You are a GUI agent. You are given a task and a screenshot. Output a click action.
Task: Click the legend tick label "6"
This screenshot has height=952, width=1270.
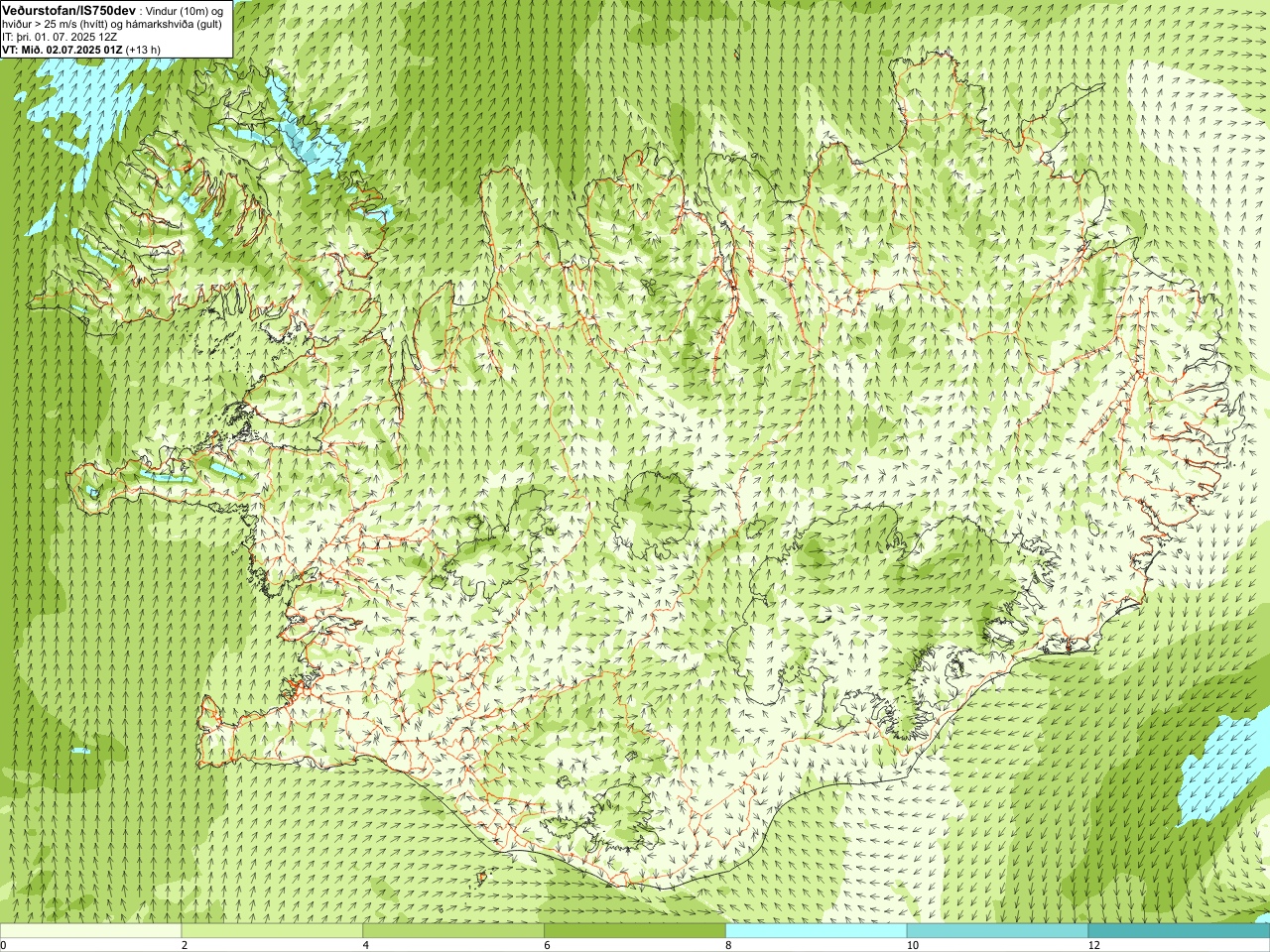point(548,945)
